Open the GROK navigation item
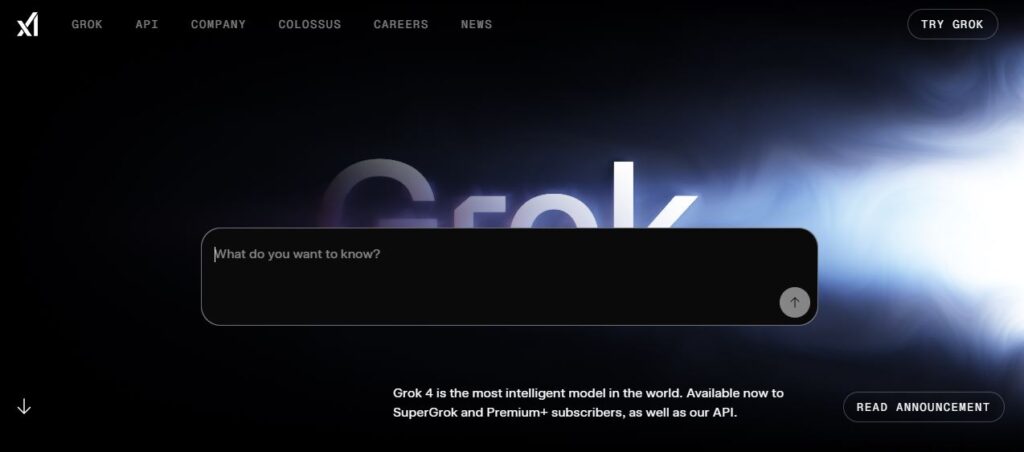 (87, 24)
